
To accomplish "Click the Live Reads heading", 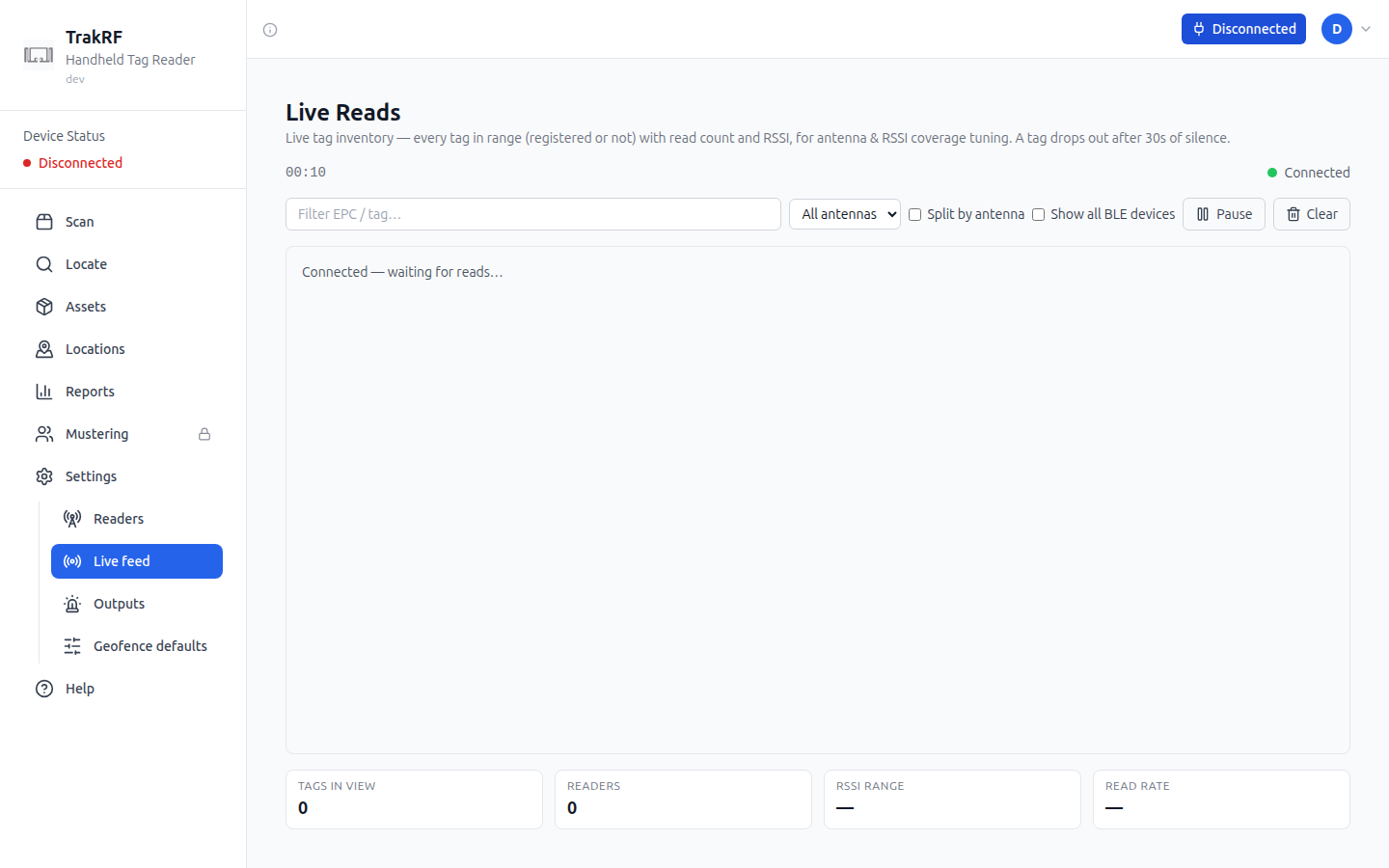I will pyautogui.click(x=342, y=113).
